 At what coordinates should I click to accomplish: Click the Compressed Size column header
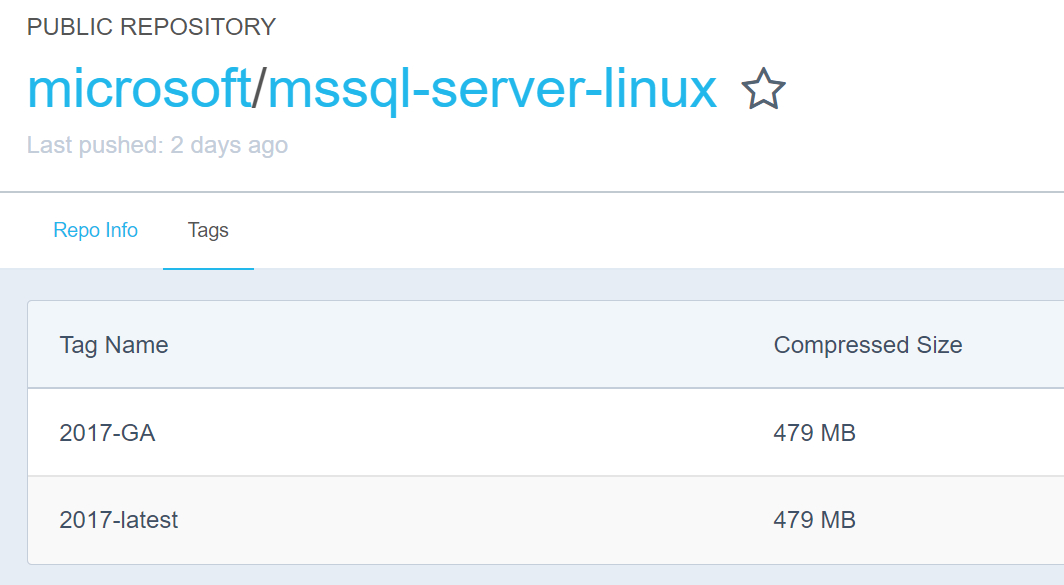pyautogui.click(x=868, y=344)
